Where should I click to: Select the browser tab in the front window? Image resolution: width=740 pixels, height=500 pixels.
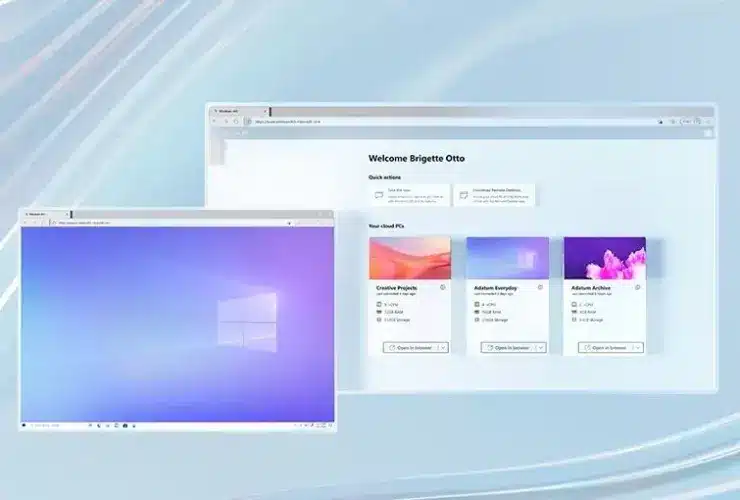coord(46,214)
